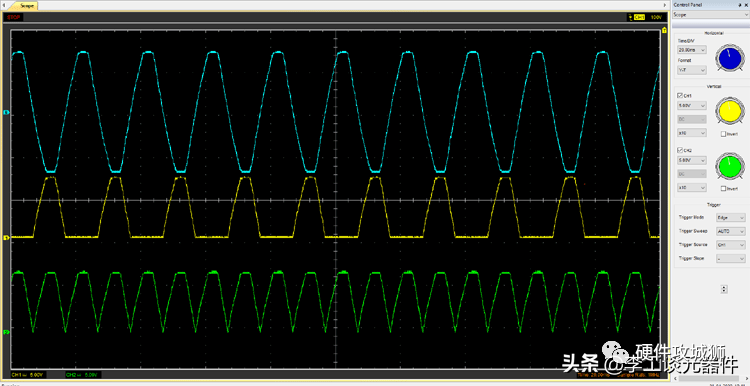Pin the Control Panel with the pushpin icon

click(x=741, y=4)
